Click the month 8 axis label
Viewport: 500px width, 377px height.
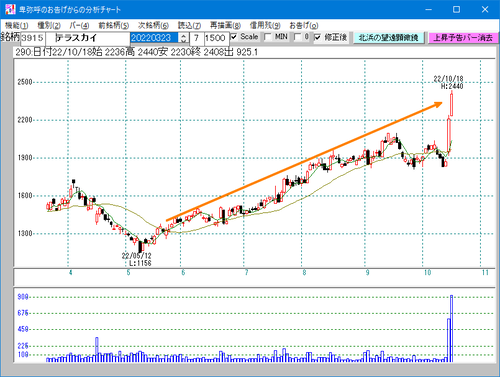click(x=304, y=273)
